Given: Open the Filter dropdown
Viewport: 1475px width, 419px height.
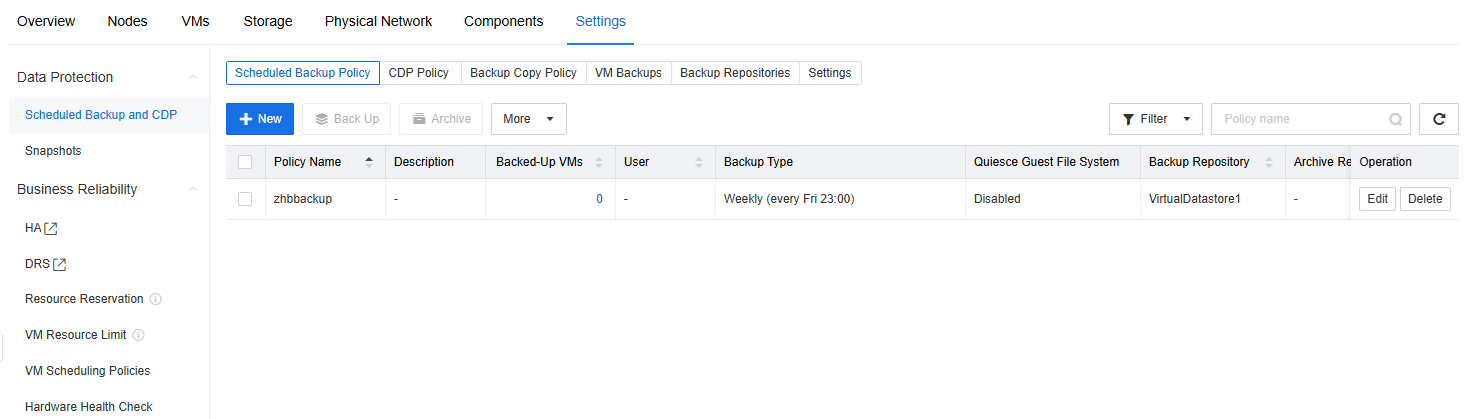Looking at the screenshot, I should pos(1156,119).
